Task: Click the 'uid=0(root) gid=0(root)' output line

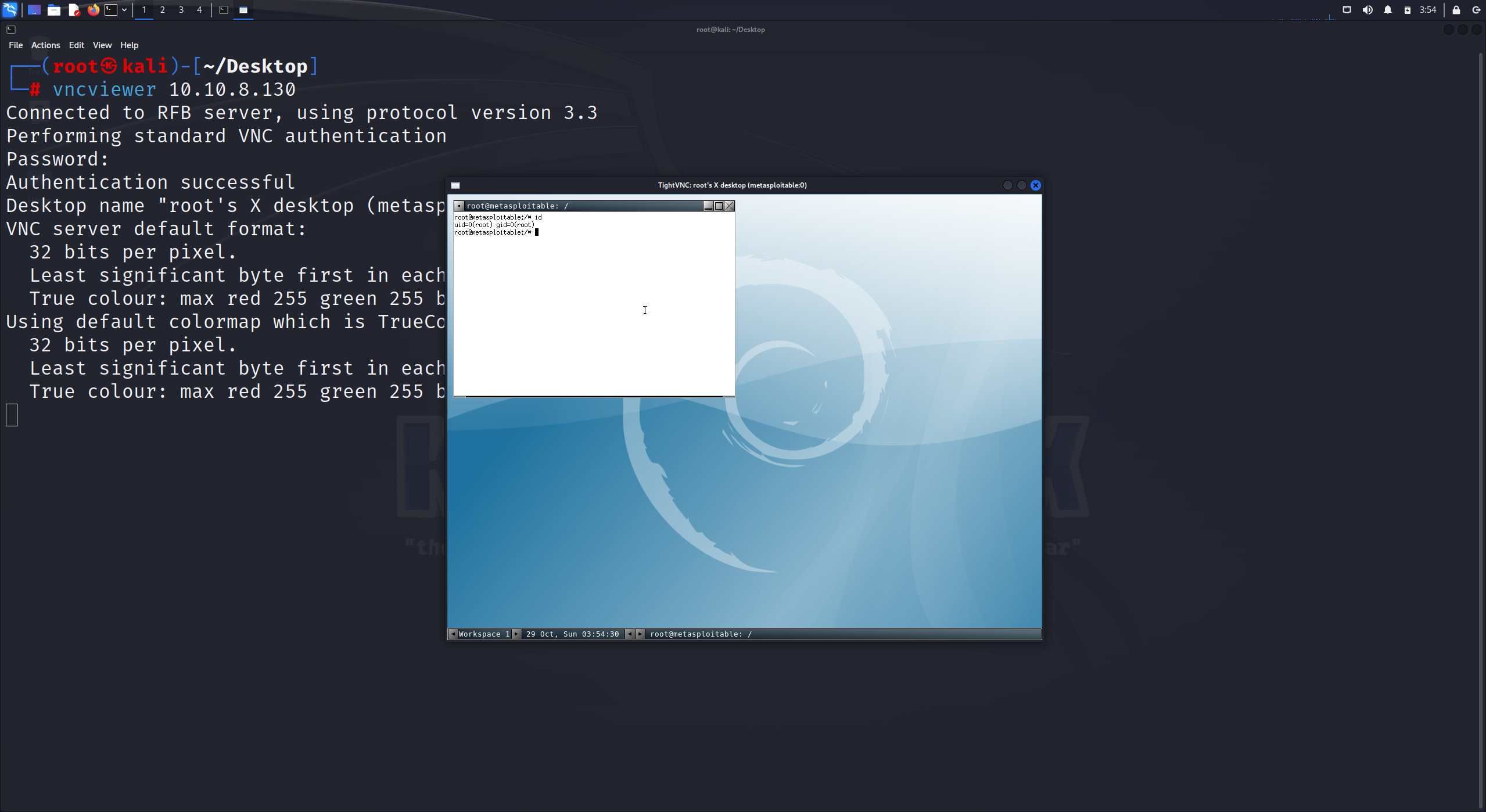Action: (494, 225)
